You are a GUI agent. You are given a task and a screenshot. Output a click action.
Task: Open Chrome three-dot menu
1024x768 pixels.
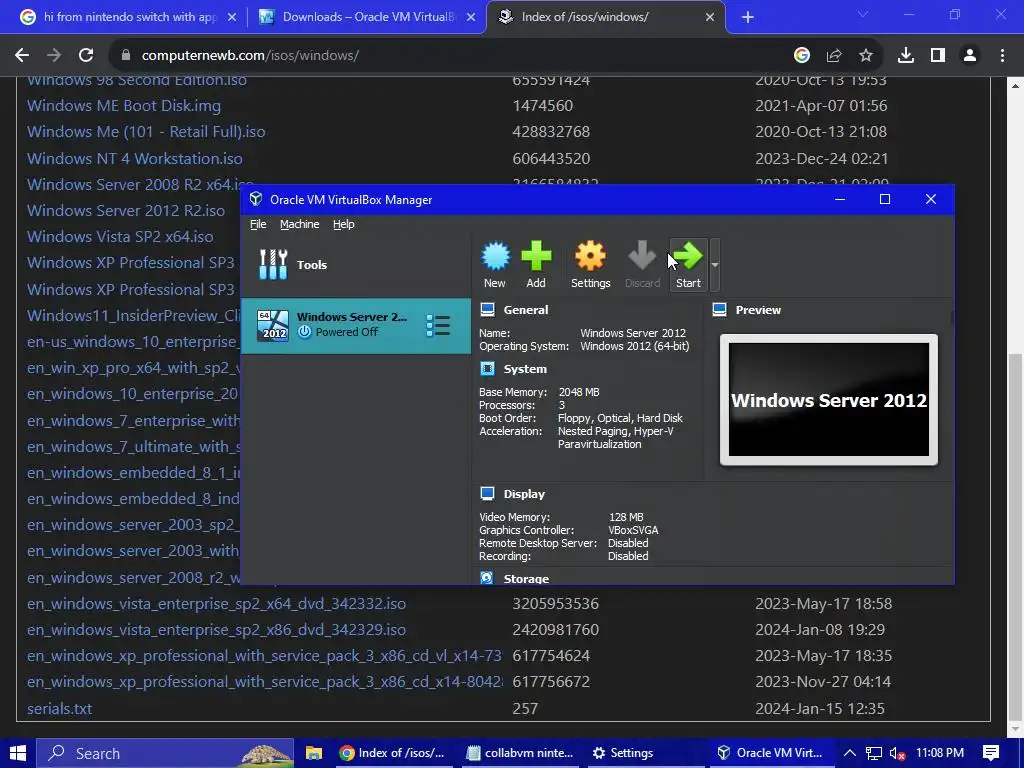1002,56
